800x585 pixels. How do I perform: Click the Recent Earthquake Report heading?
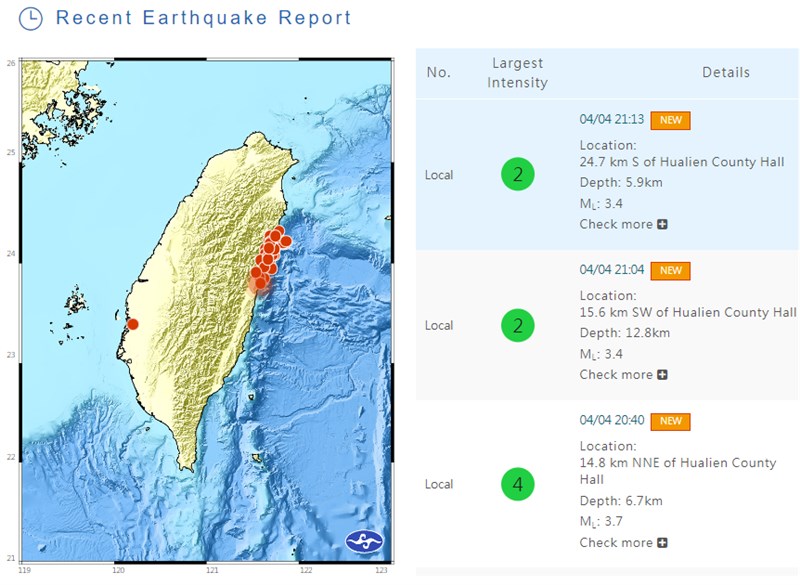pyautogui.click(x=204, y=18)
